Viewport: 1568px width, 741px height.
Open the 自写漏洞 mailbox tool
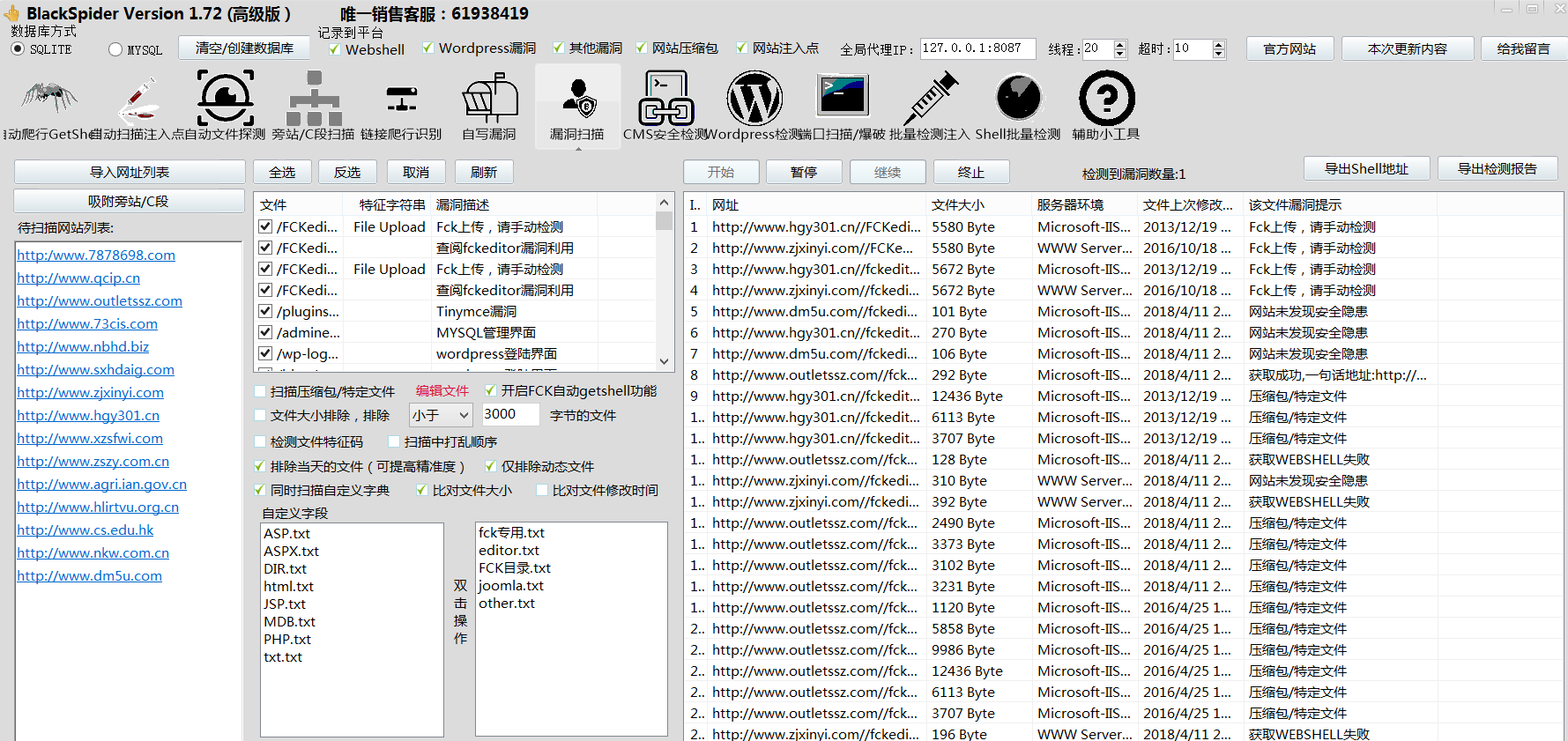point(489,107)
